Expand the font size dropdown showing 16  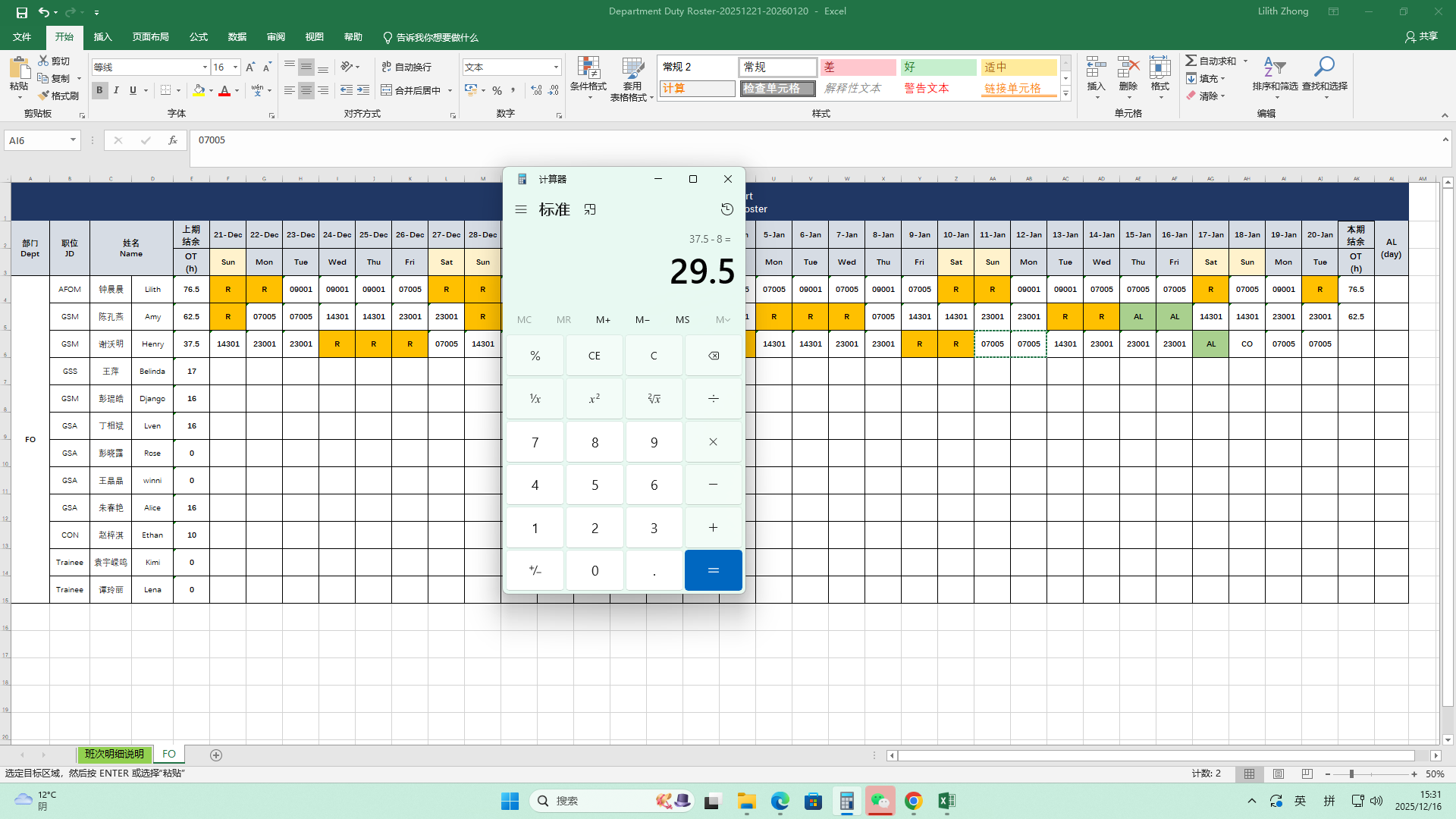[x=235, y=67]
